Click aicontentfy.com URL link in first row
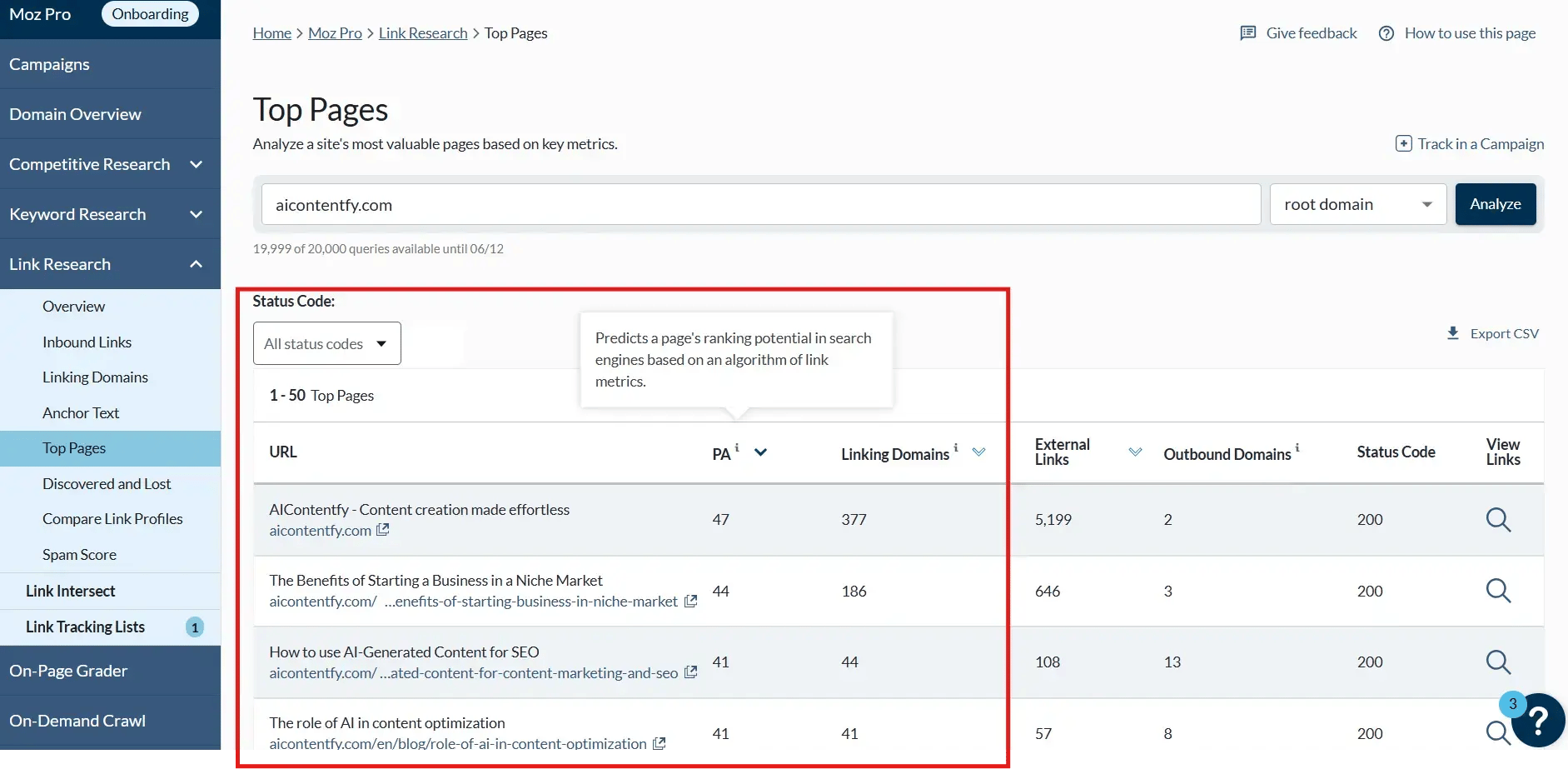Viewport: 1568px width, 769px height. pos(320,531)
